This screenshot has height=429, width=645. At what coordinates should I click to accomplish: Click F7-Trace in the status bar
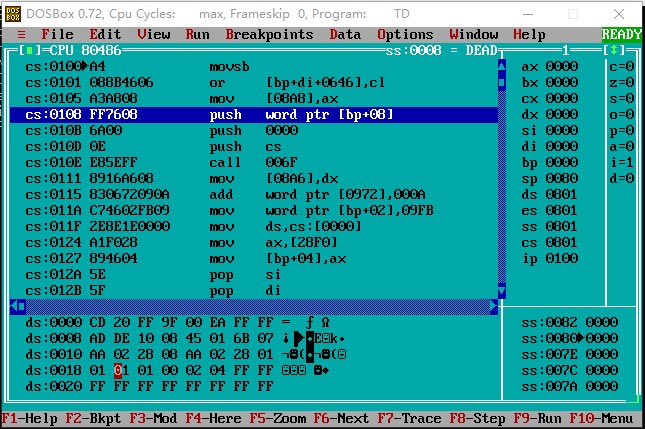coord(409,419)
